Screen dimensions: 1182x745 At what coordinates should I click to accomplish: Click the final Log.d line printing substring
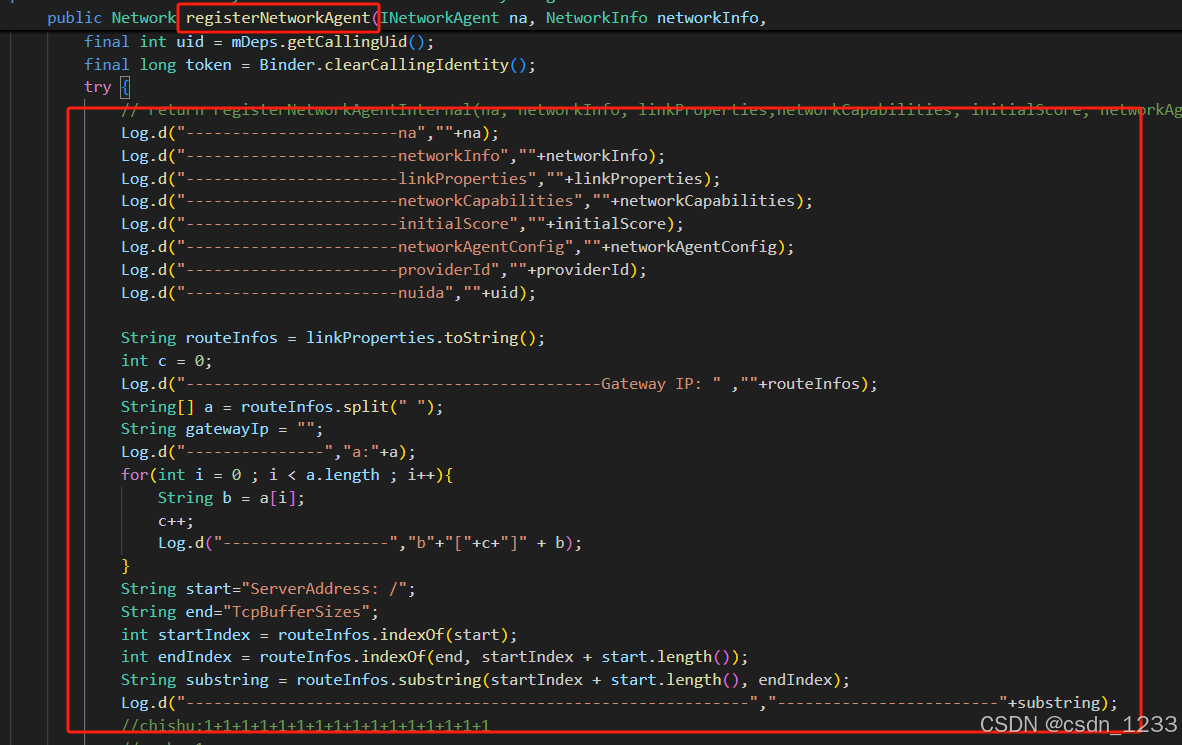tap(619, 703)
